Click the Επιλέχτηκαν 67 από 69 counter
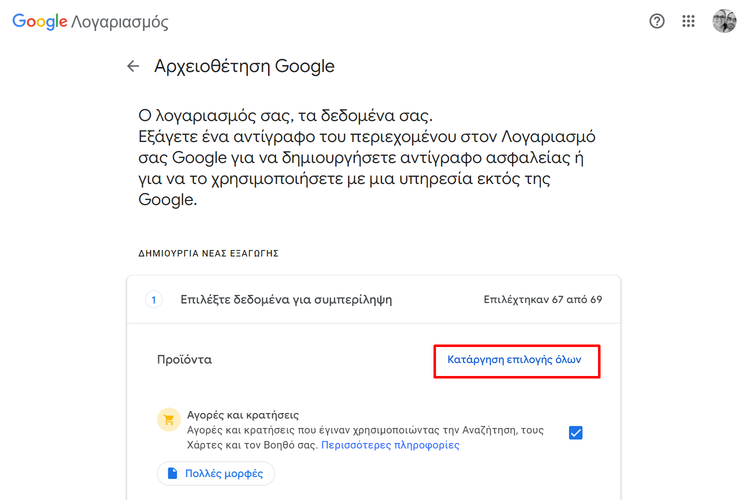This screenshot has width=750, height=500. 542,300
